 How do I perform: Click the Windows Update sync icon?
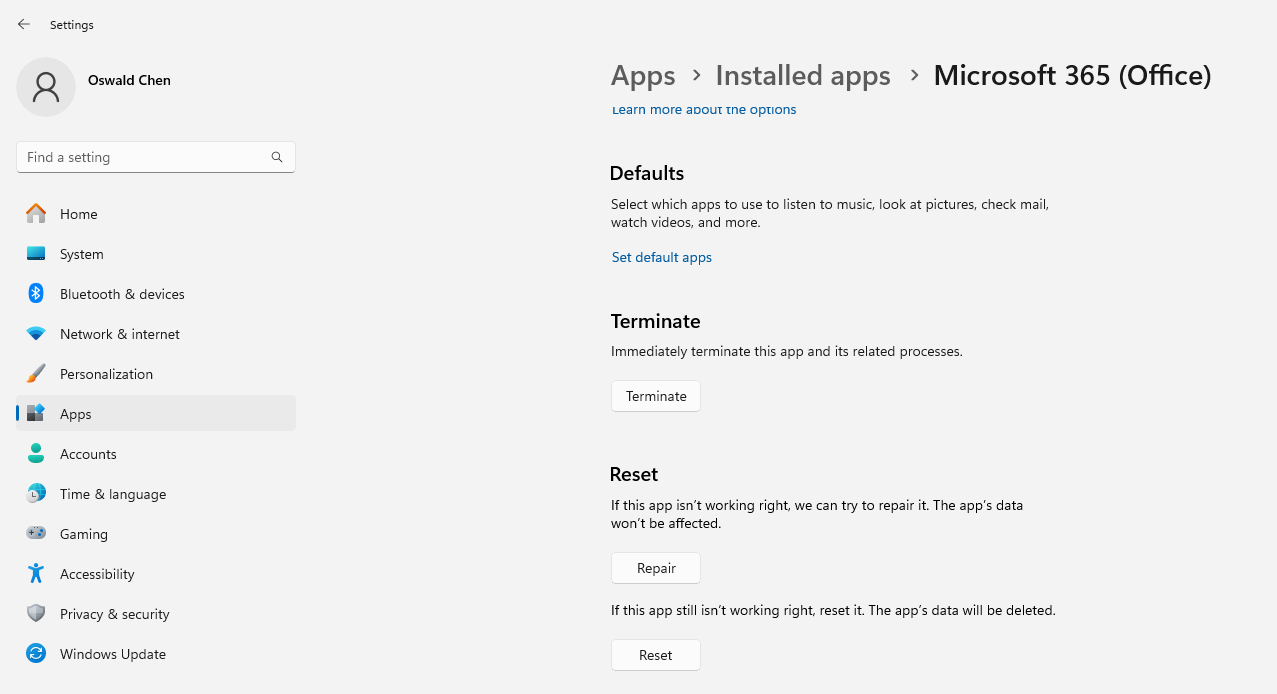pyautogui.click(x=36, y=654)
